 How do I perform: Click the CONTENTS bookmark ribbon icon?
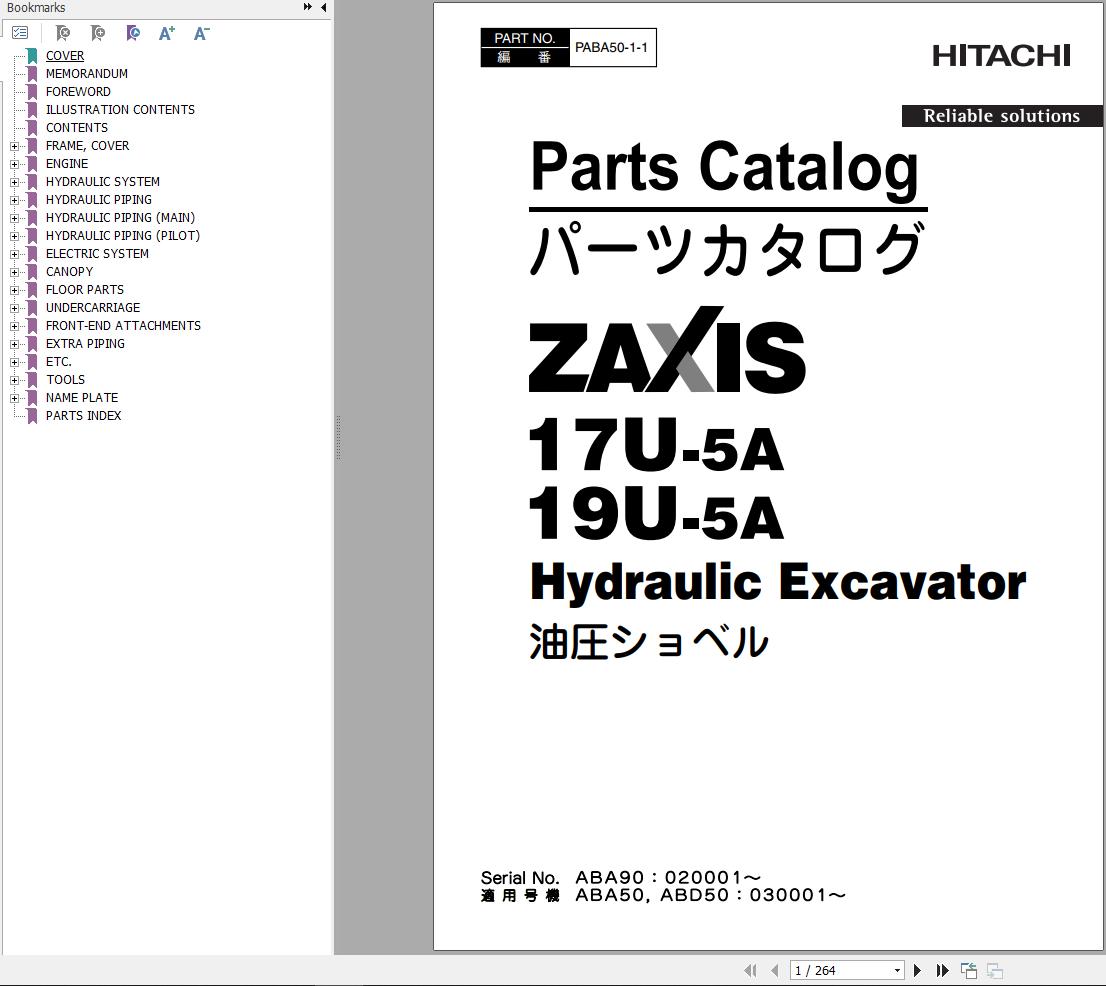point(32,128)
